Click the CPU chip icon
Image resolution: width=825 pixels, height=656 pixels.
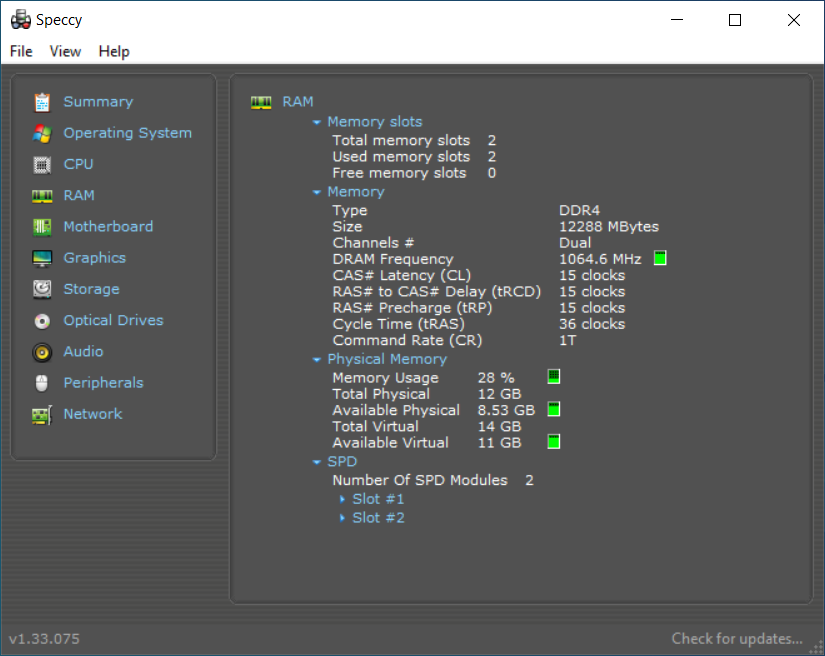[x=42, y=165]
